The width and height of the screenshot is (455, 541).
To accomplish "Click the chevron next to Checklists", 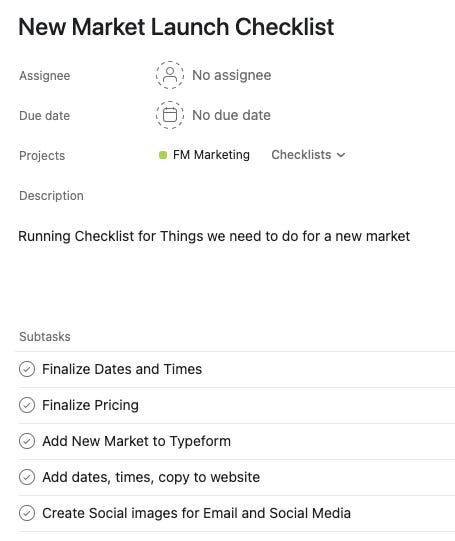I will click(x=341, y=155).
